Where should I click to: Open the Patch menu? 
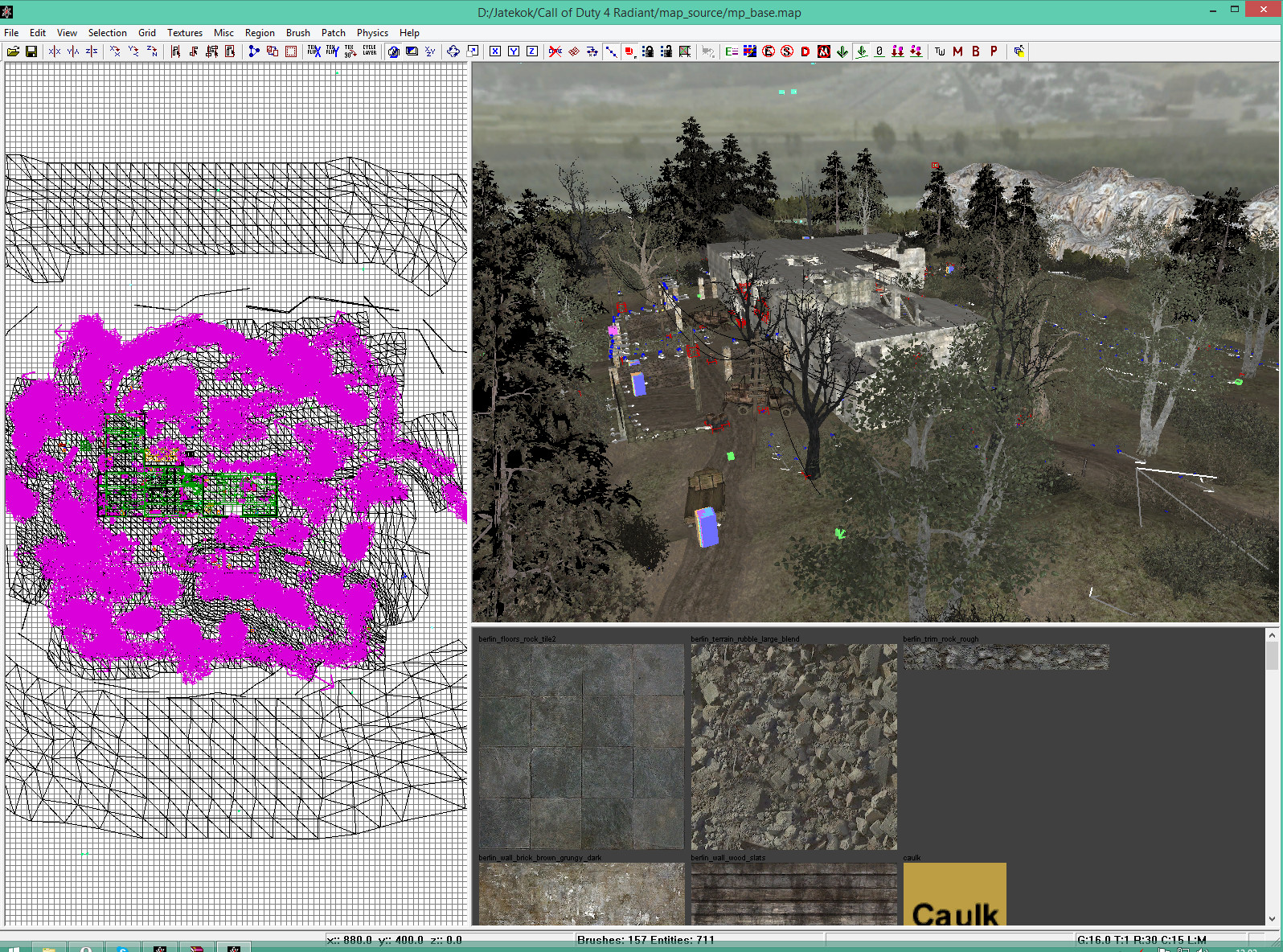click(x=334, y=33)
